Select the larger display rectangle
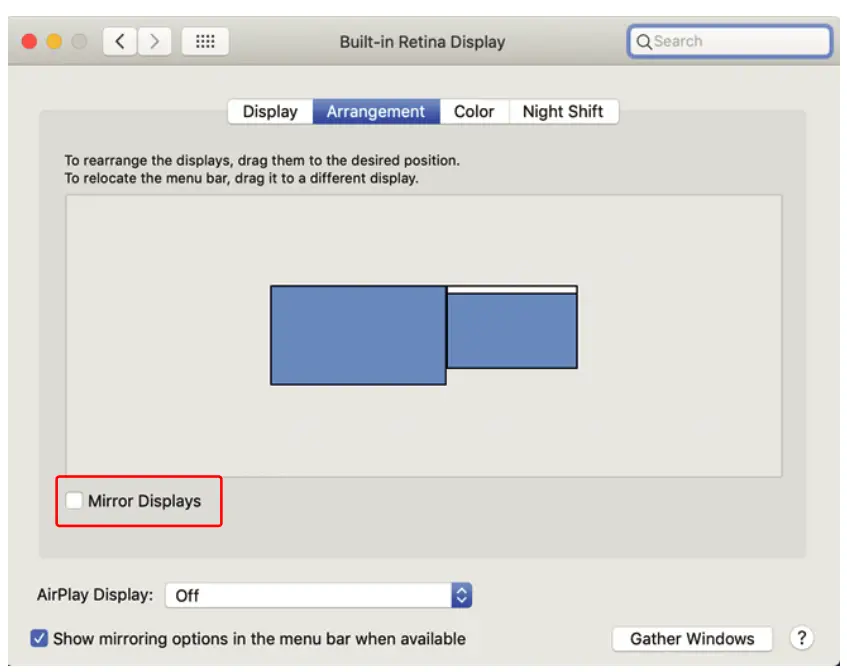The image size is (847, 672). click(358, 335)
